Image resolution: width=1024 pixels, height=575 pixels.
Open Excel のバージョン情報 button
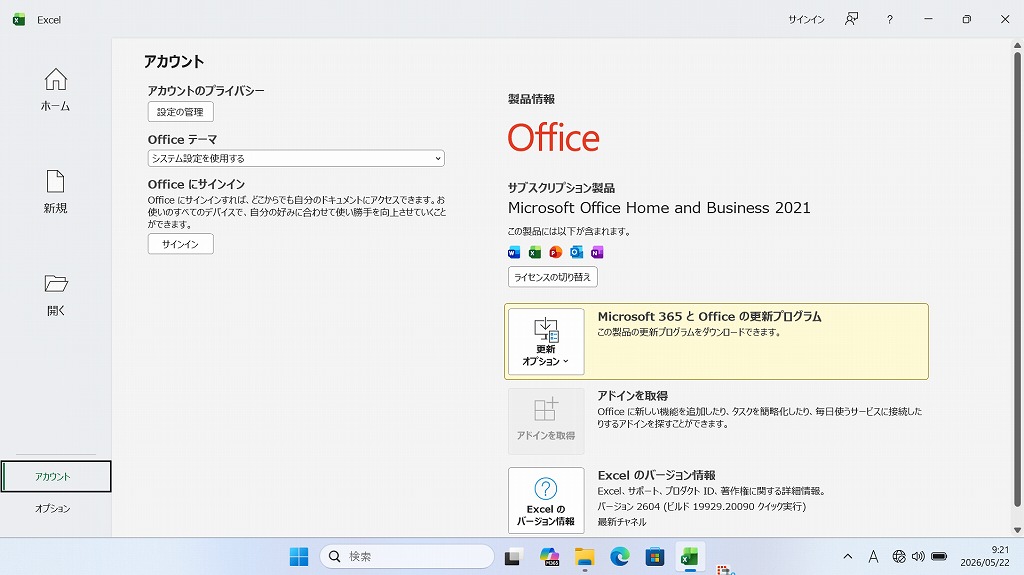(546, 501)
